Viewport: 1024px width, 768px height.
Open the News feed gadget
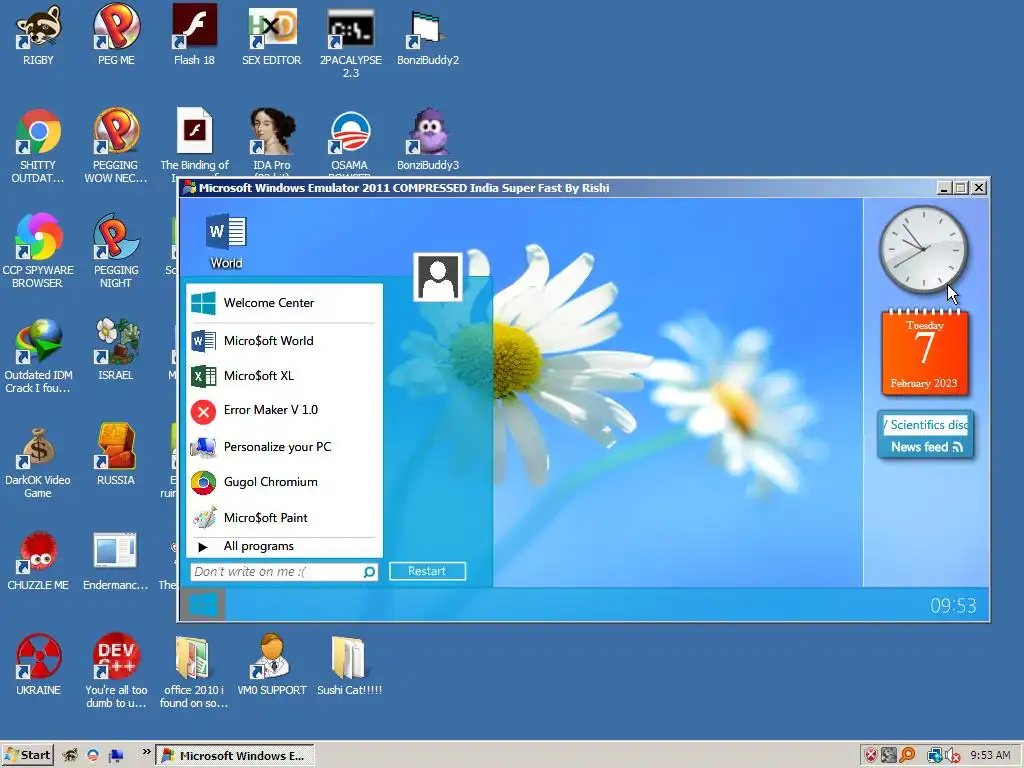tap(925, 436)
